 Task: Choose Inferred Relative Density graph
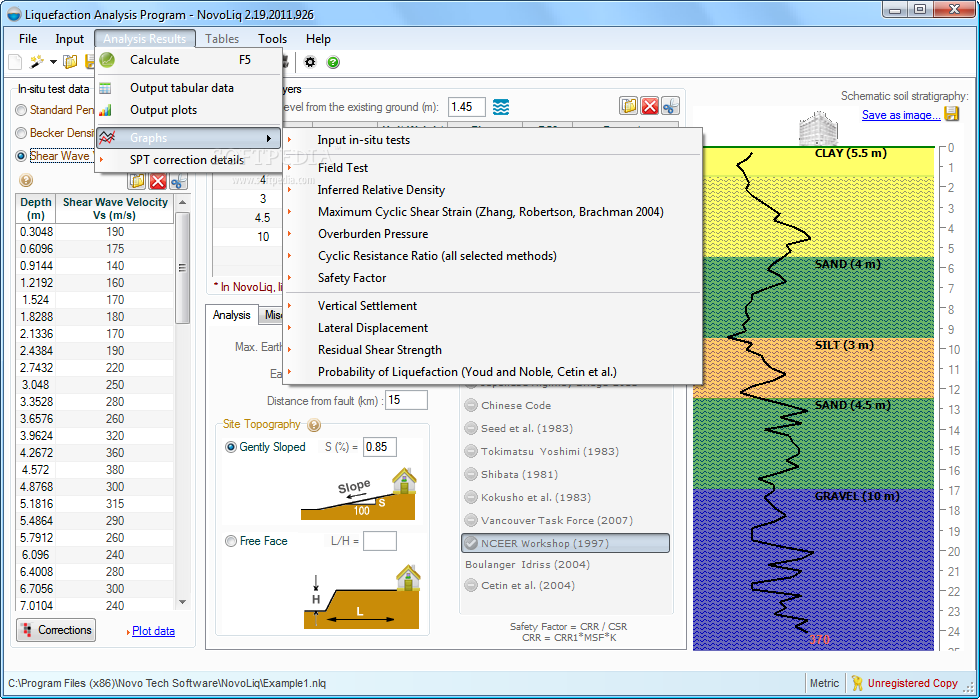click(492, 190)
